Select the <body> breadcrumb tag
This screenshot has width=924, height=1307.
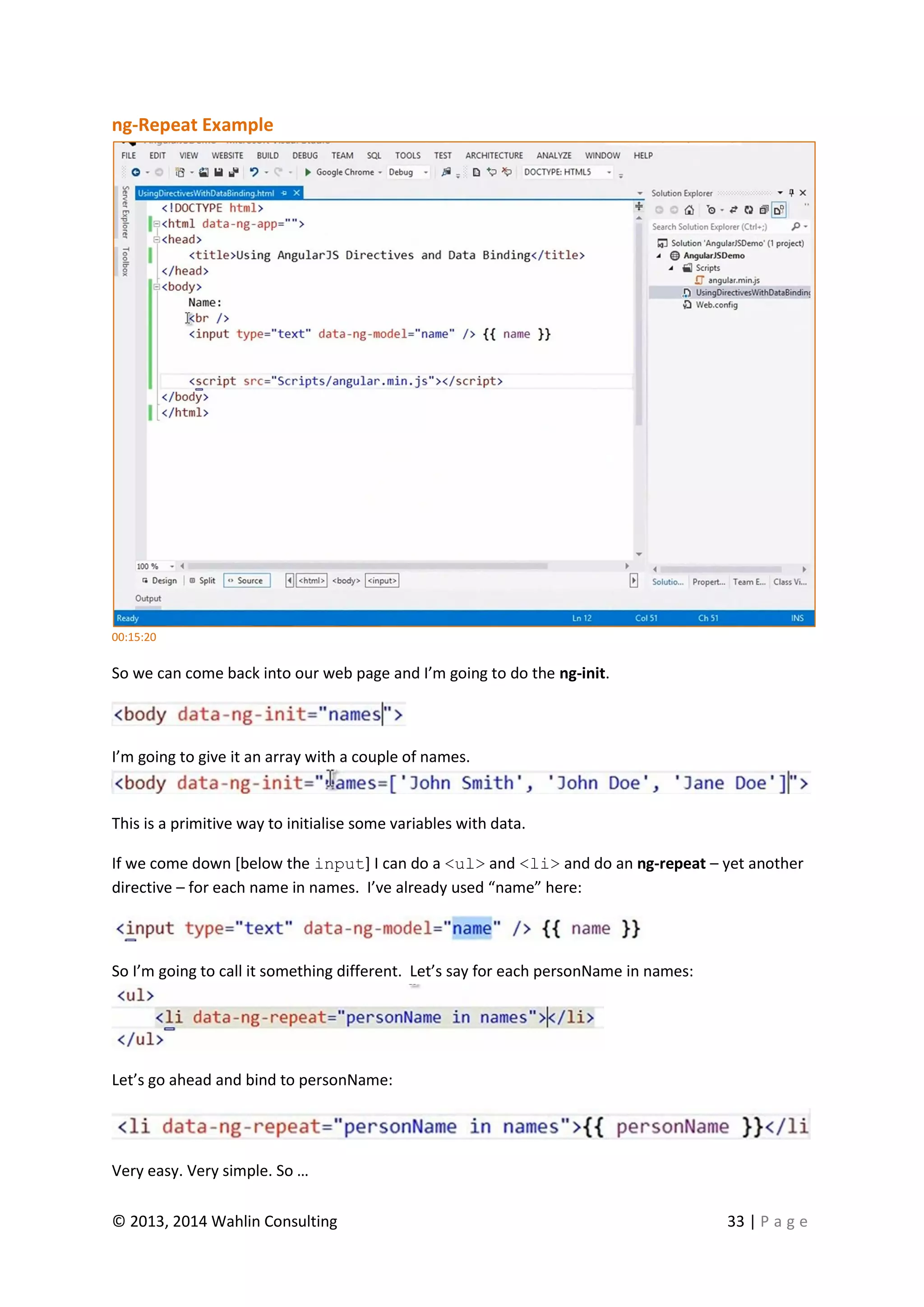click(x=346, y=581)
